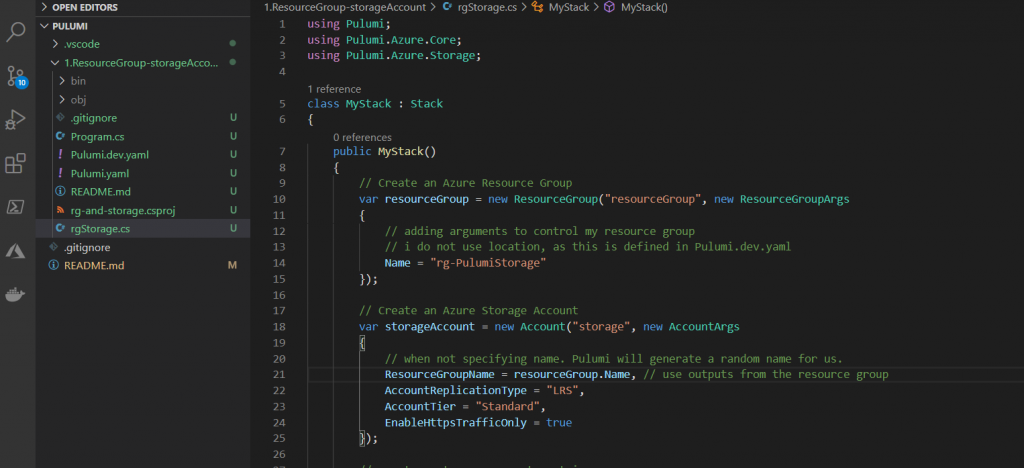Open Run and Debug view
Screen dimensions: 1024x468
click(16, 120)
